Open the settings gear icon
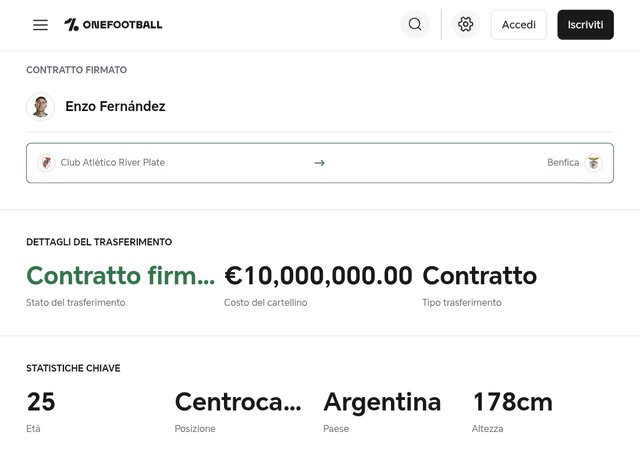Viewport: 640px width, 457px height. pos(465,25)
